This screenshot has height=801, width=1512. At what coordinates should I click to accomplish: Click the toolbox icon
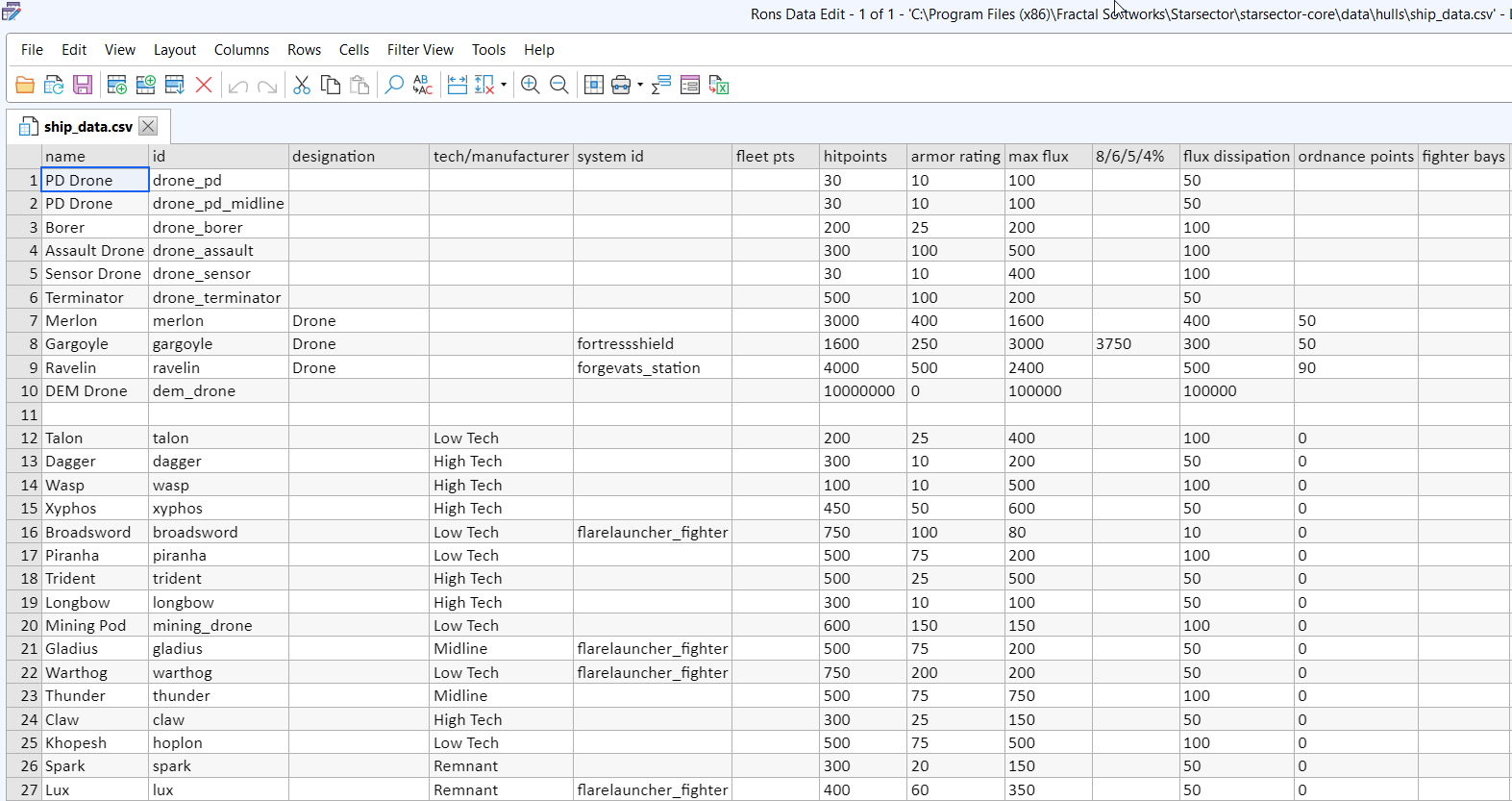pos(621,86)
